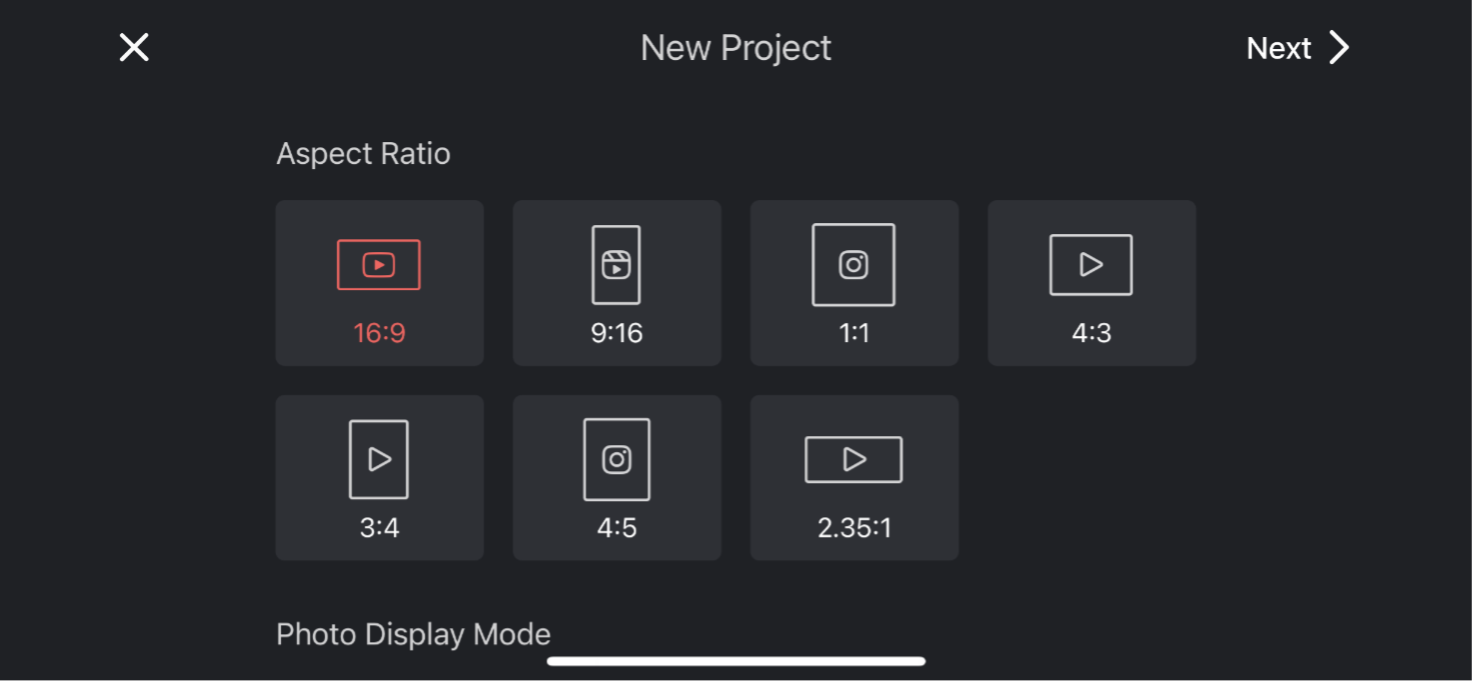Select the portrait play icon for 3:4
Image resolution: width=1475 pixels, height=684 pixels.
[x=379, y=459]
